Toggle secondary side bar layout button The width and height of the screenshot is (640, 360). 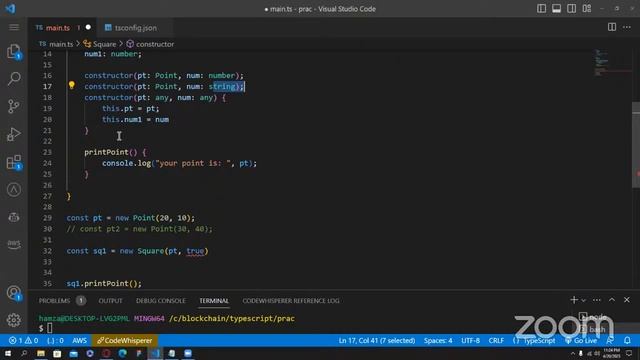tap(571, 9)
